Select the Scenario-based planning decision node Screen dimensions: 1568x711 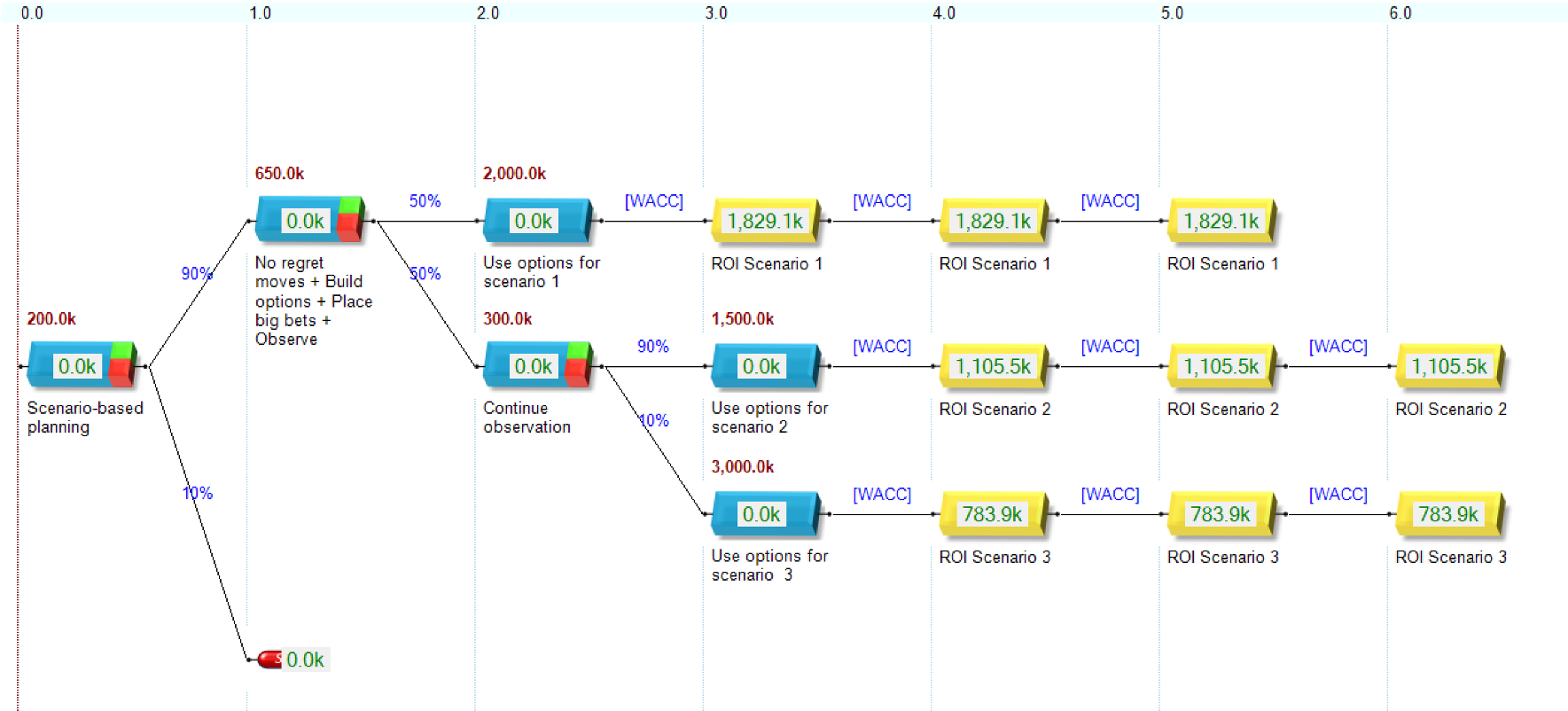(x=82, y=366)
